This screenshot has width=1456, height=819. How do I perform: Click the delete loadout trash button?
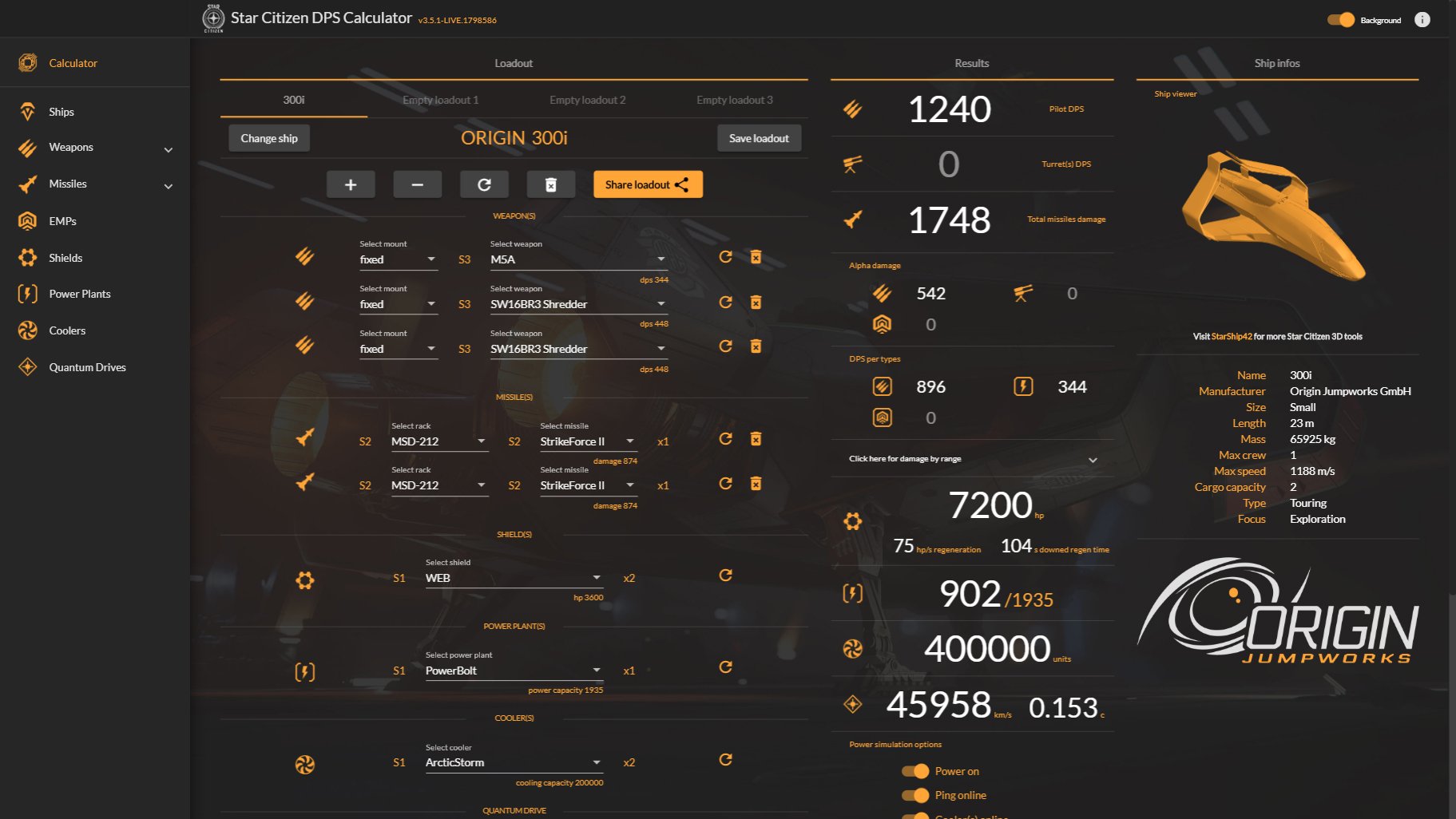click(x=551, y=184)
